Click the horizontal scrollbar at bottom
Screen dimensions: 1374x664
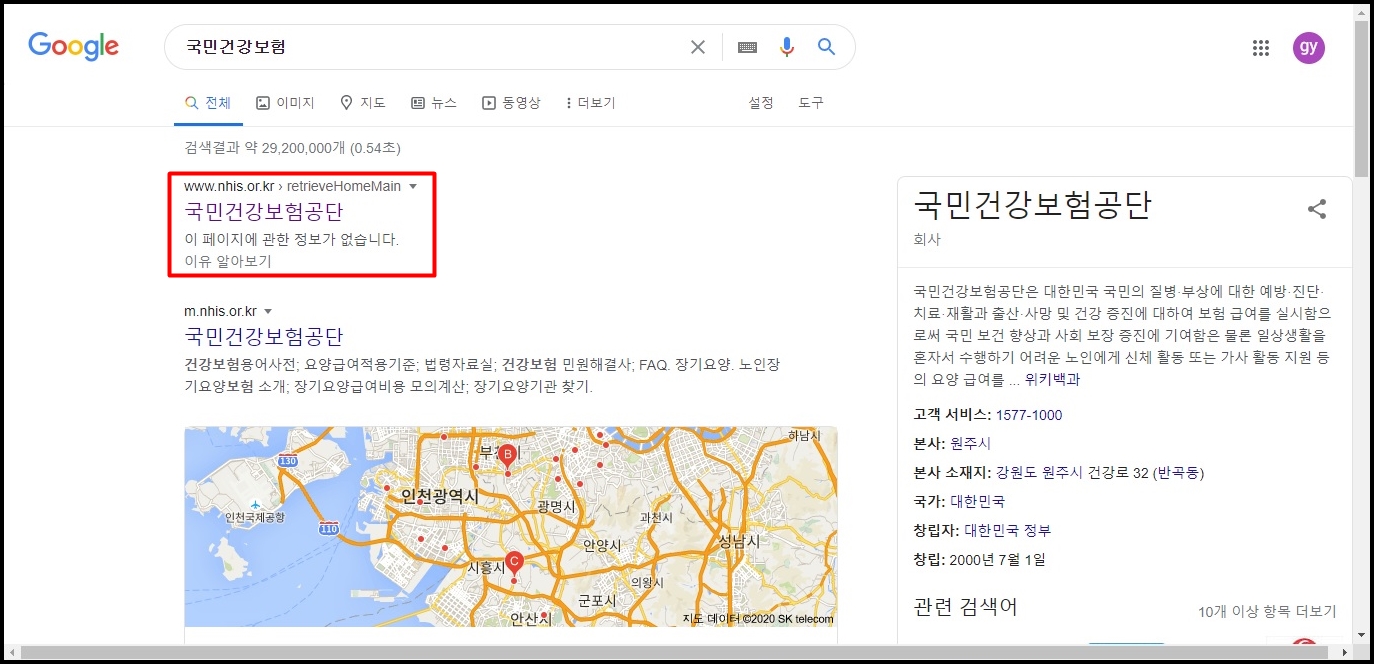(x=675, y=653)
